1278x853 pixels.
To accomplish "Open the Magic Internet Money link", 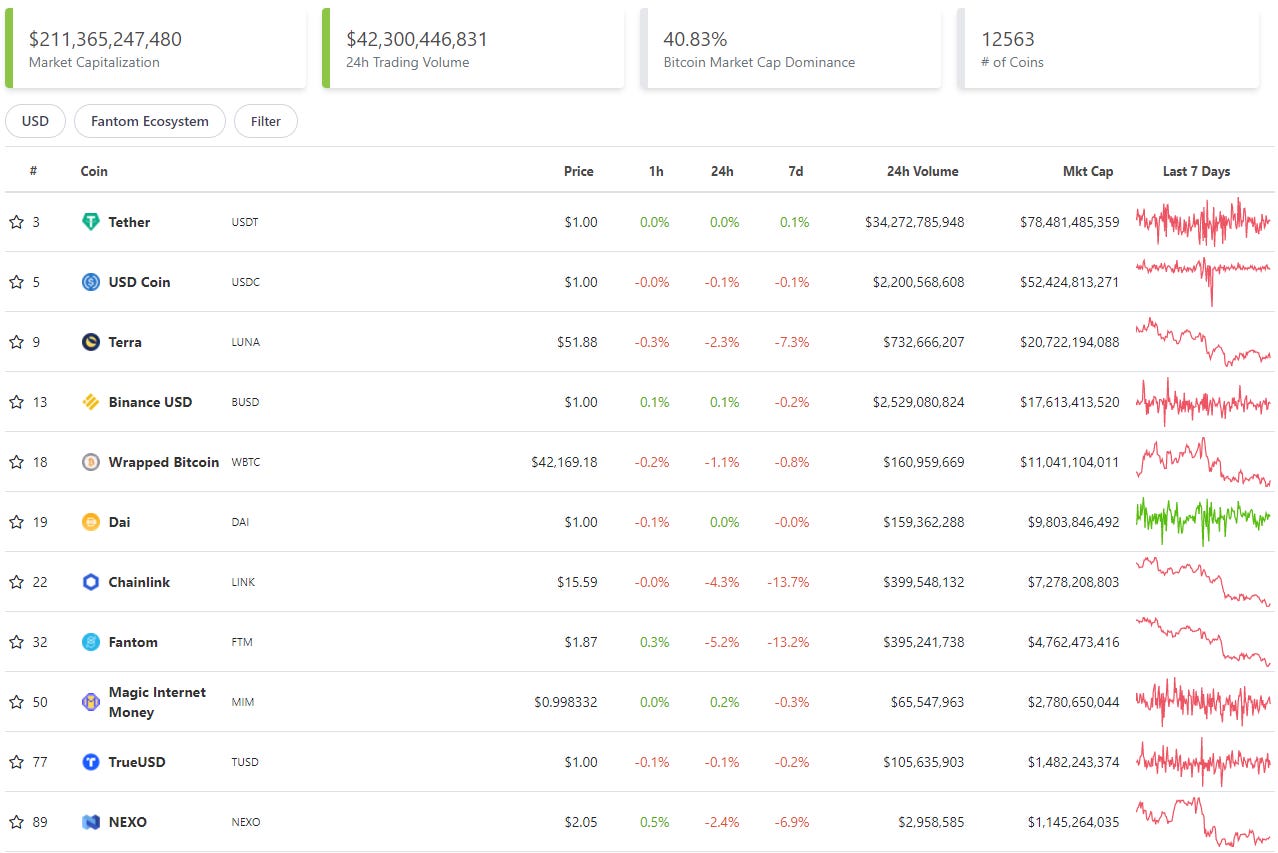I will (x=157, y=702).
